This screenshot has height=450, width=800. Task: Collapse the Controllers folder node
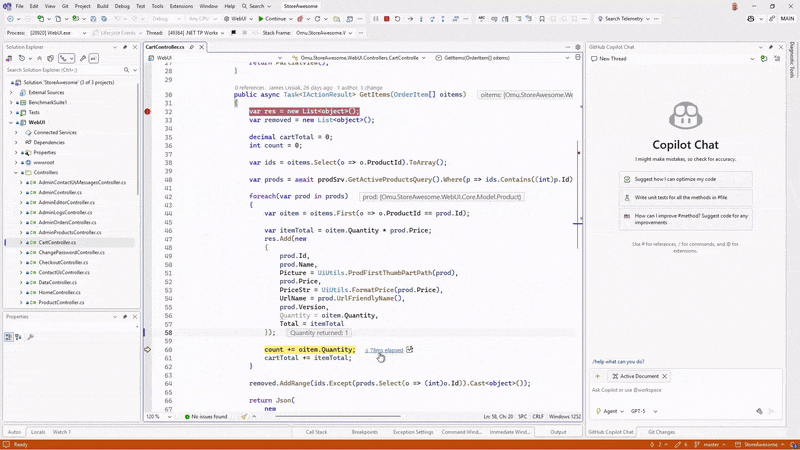[17, 172]
